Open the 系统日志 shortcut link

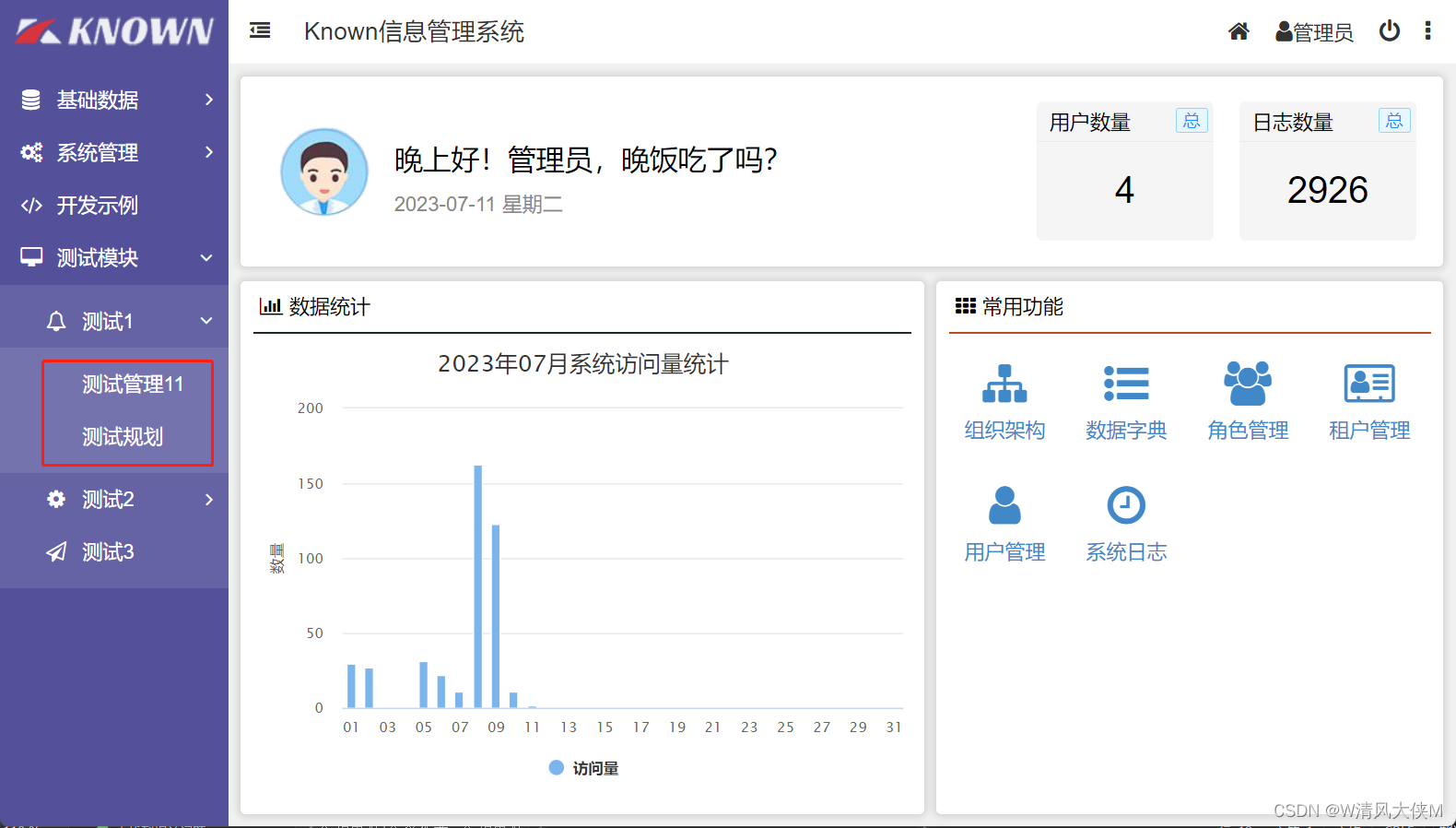click(1126, 551)
